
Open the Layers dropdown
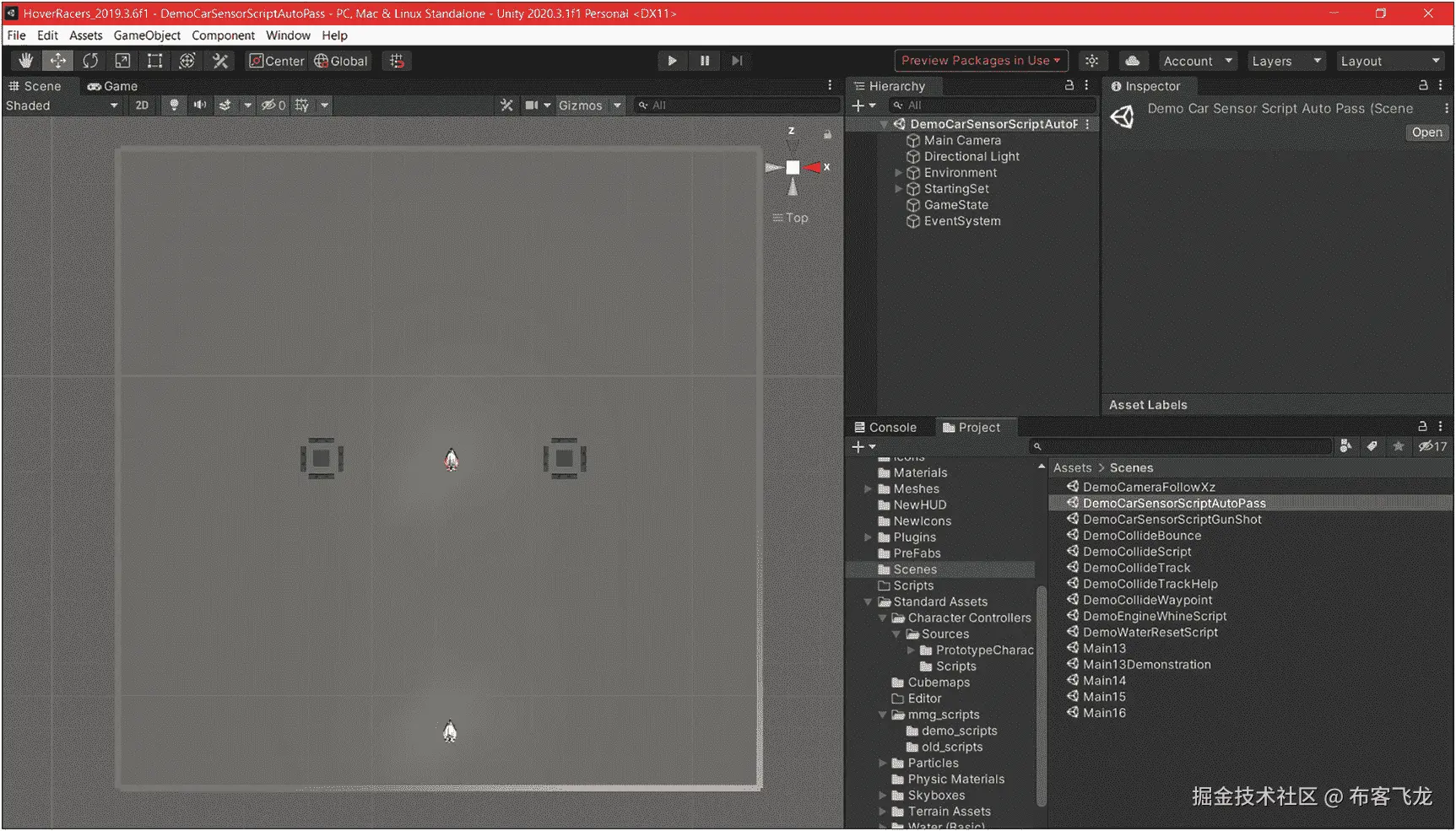[1286, 61]
